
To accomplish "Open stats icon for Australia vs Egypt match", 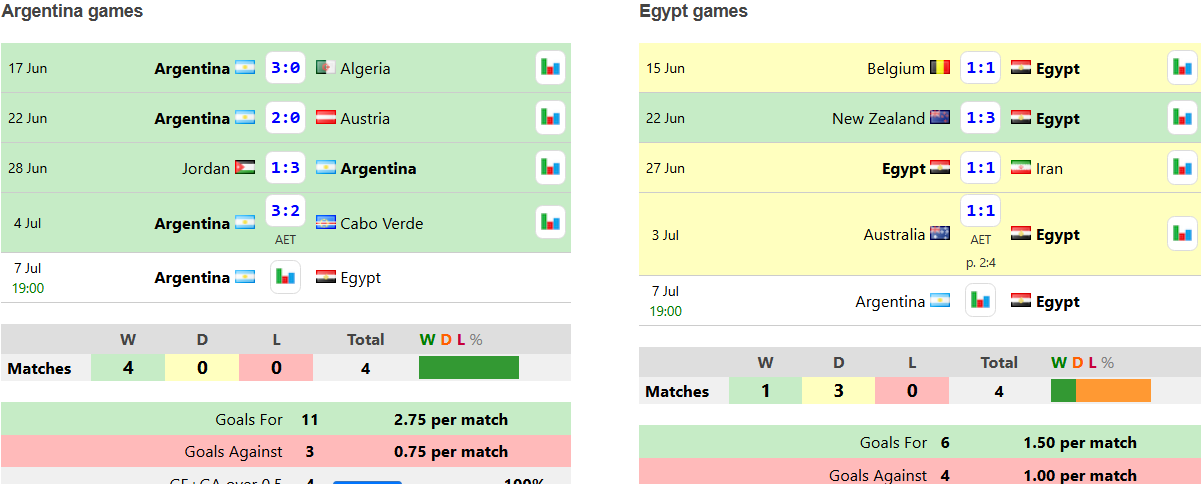I will pos(1182,234).
